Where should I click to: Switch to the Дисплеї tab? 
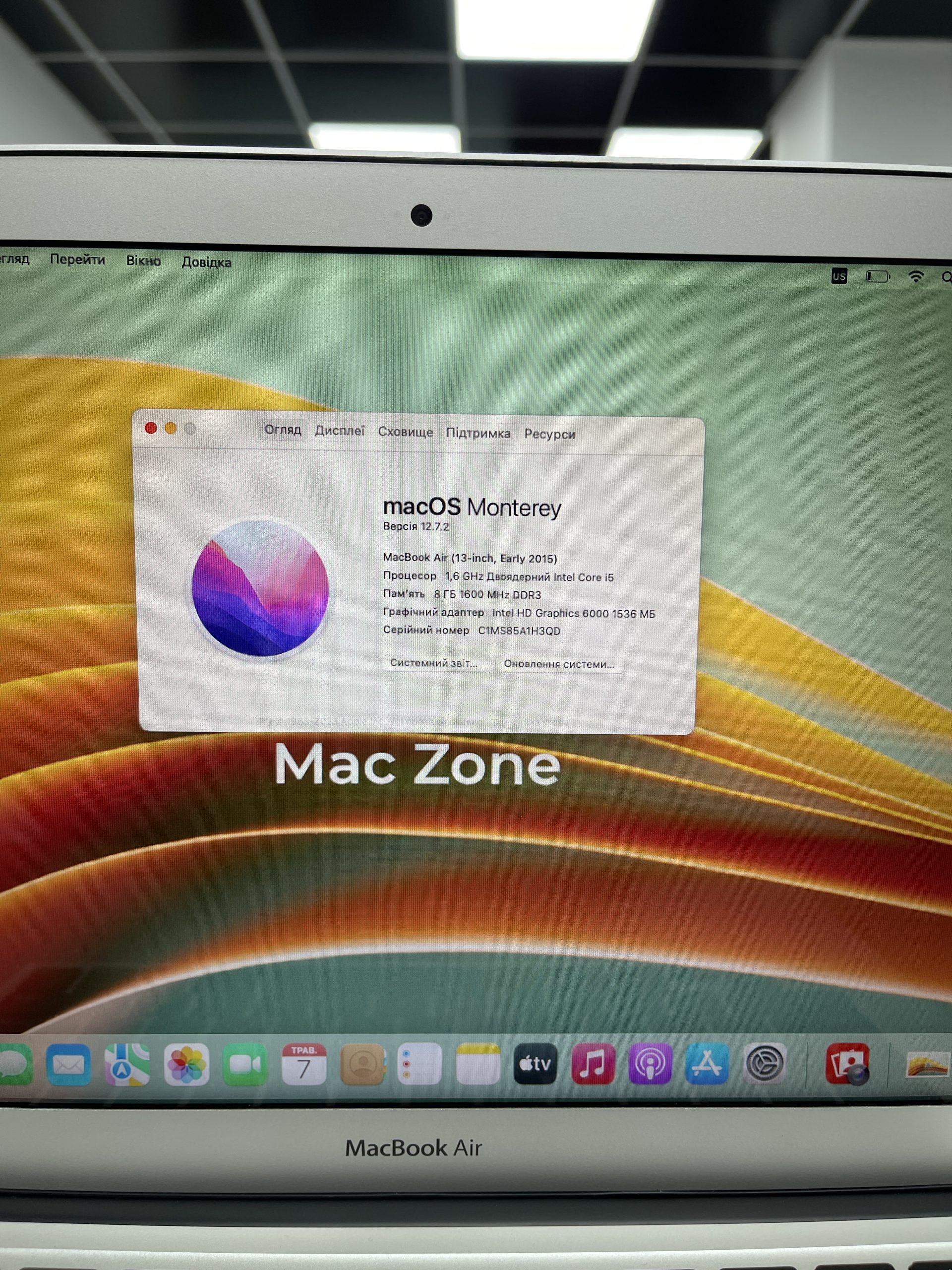(340, 431)
